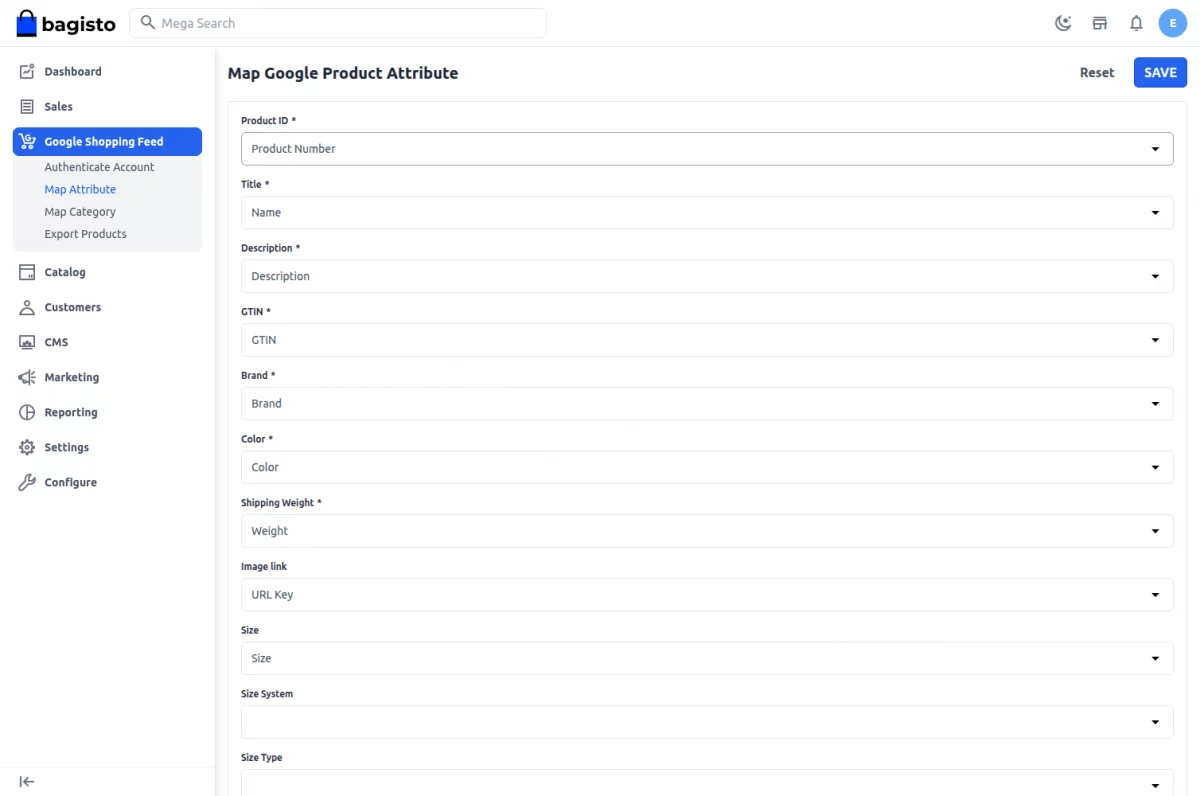
Task: Click the Marketing megaphone icon
Action: [x=26, y=377]
